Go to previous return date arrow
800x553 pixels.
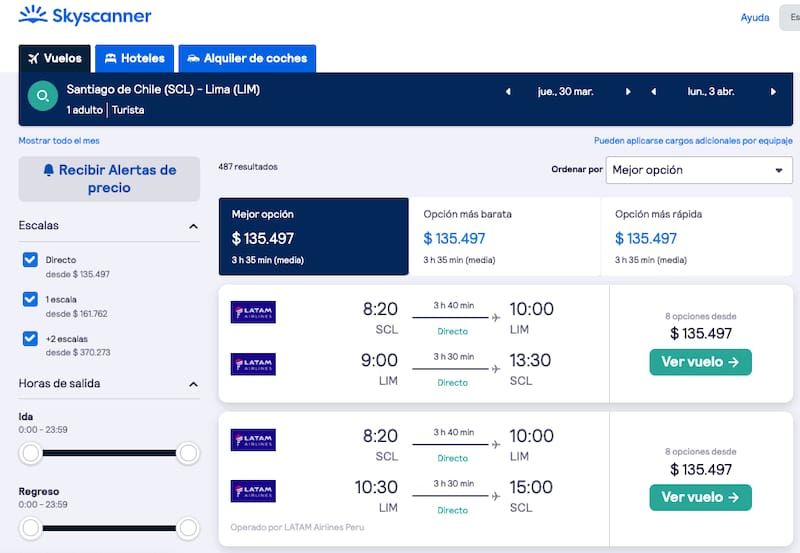click(x=653, y=92)
